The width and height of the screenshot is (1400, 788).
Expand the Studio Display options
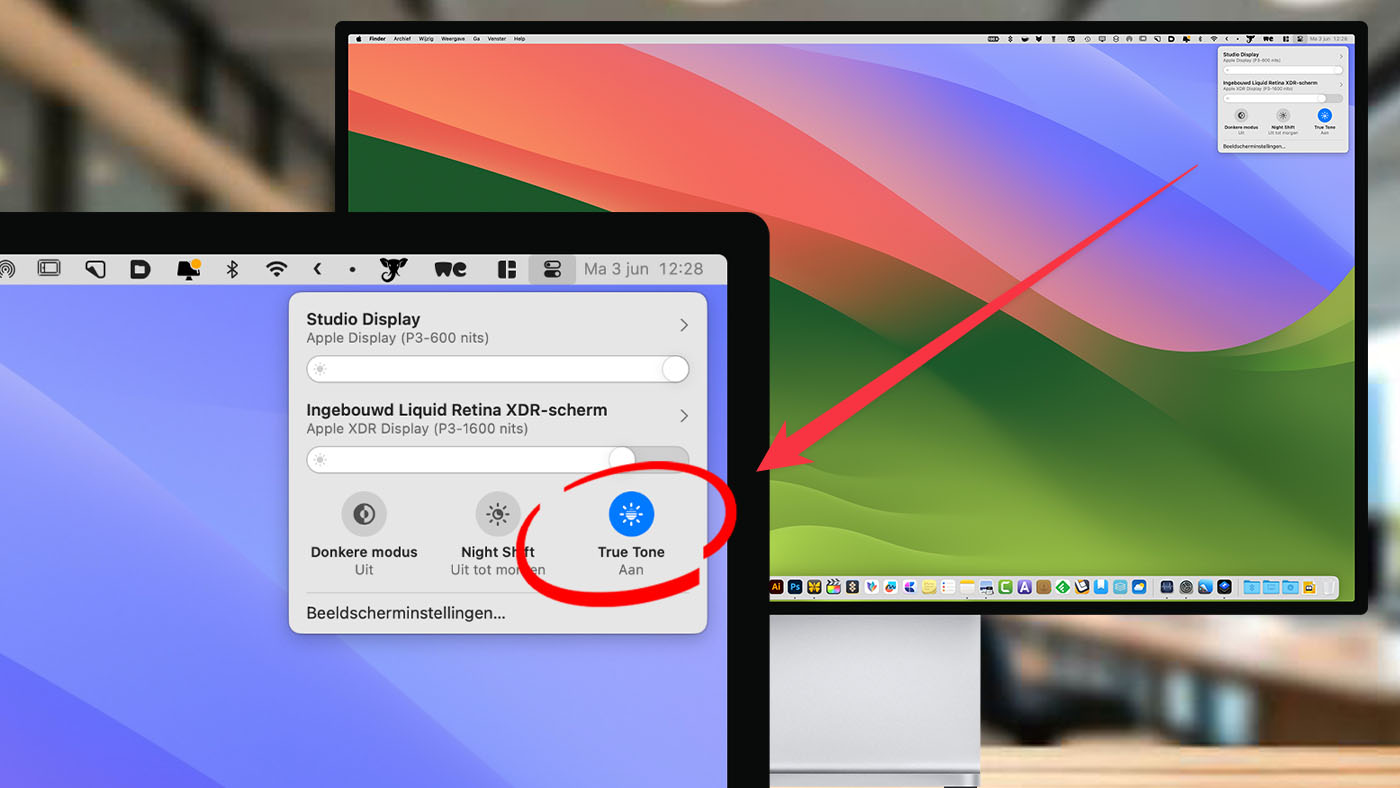click(x=684, y=325)
